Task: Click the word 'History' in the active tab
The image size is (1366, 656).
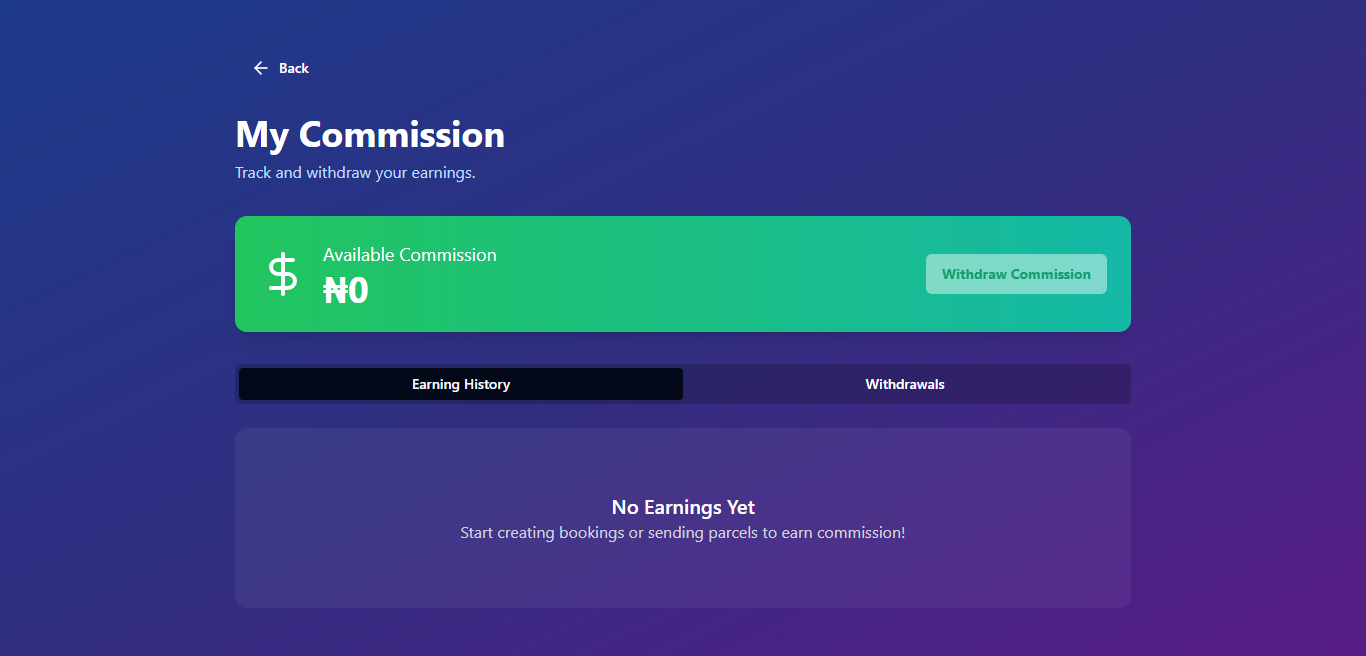Action: pyautogui.click(x=486, y=384)
